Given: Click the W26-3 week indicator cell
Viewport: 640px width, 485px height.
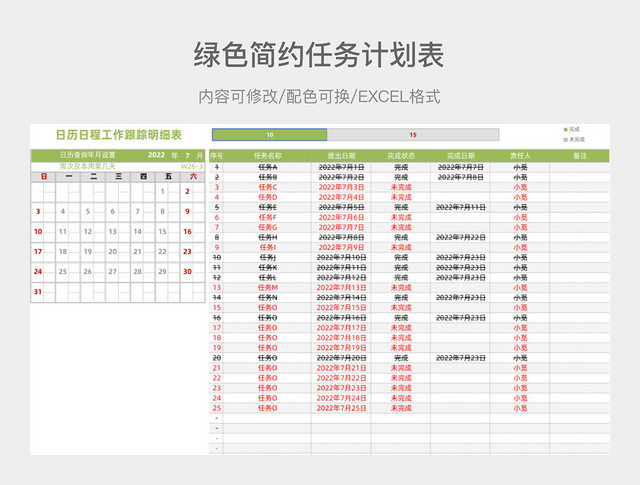Looking at the screenshot, I should point(191,167).
